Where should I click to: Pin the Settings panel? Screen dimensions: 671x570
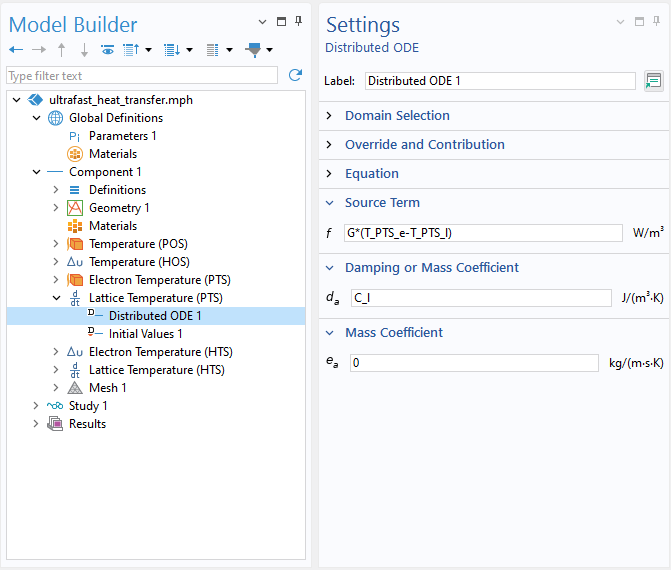point(657,20)
